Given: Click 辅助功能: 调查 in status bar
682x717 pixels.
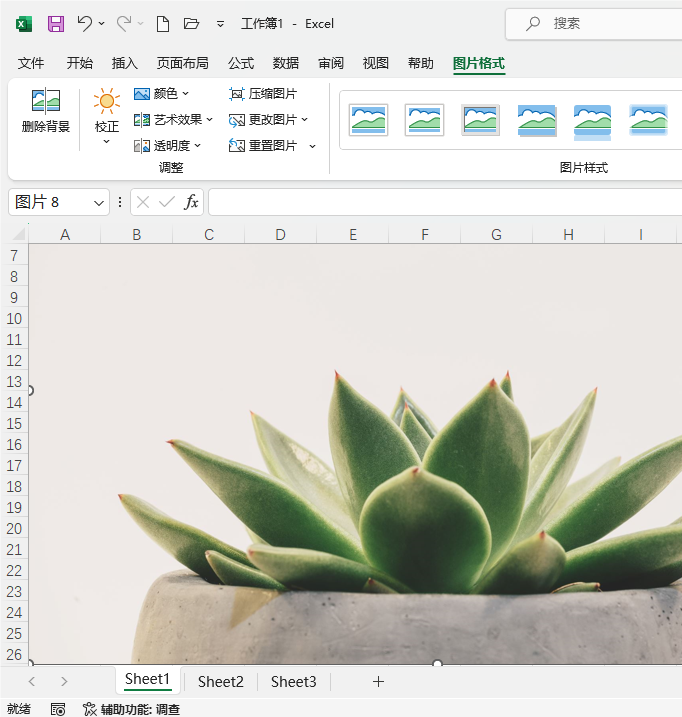Looking at the screenshot, I should (x=131, y=708).
